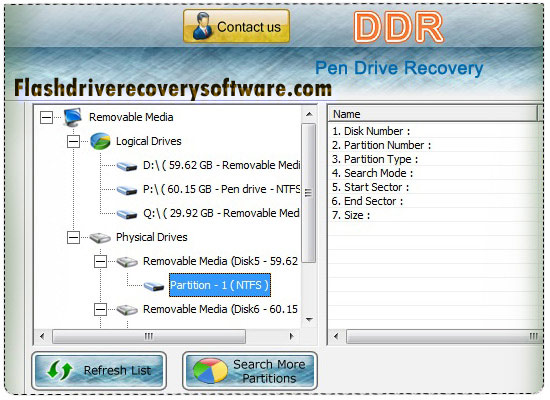The height and width of the screenshot is (400, 550).
Task: Click the tree's vertical scrollbar down arrow
Action: 309,320
